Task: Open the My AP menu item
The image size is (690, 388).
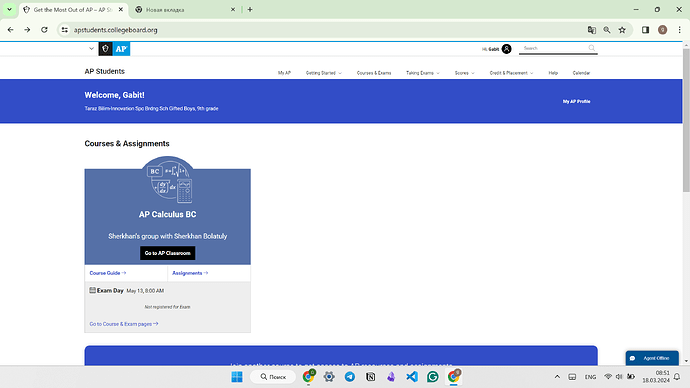Action: pyautogui.click(x=284, y=73)
